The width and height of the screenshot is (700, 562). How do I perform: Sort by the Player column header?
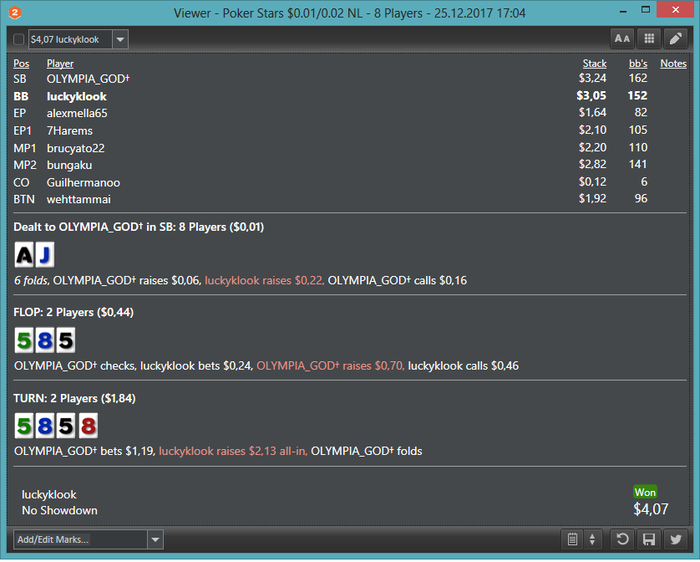coord(60,63)
